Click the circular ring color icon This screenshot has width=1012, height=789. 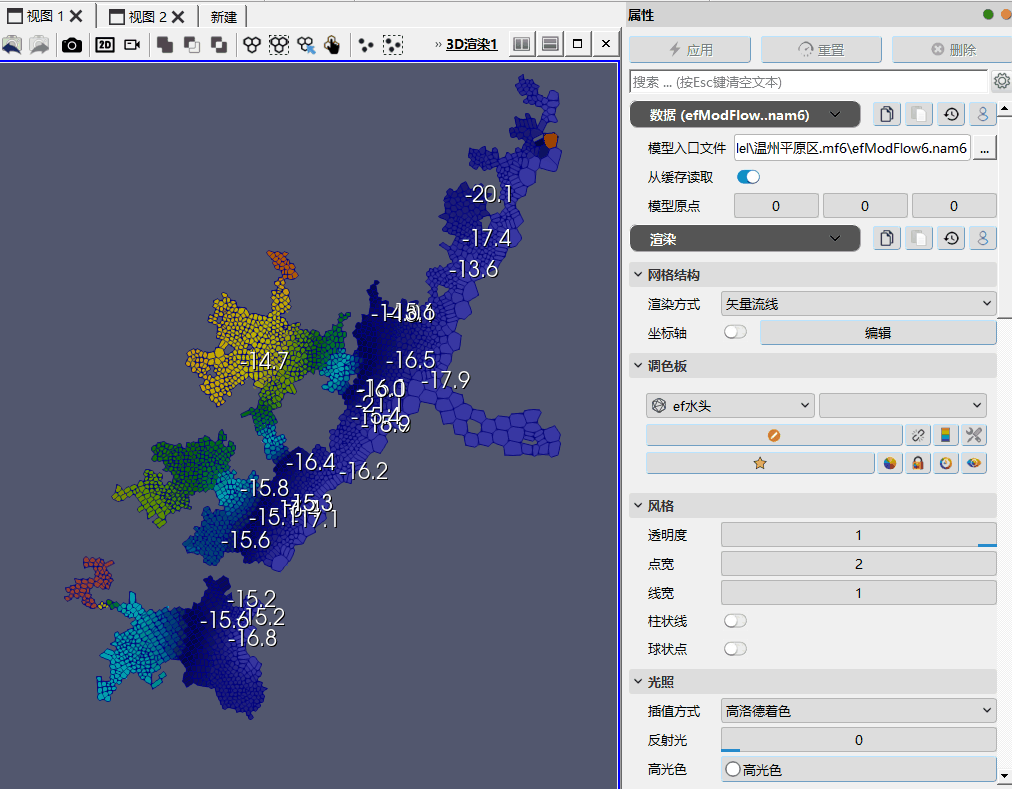click(946, 463)
